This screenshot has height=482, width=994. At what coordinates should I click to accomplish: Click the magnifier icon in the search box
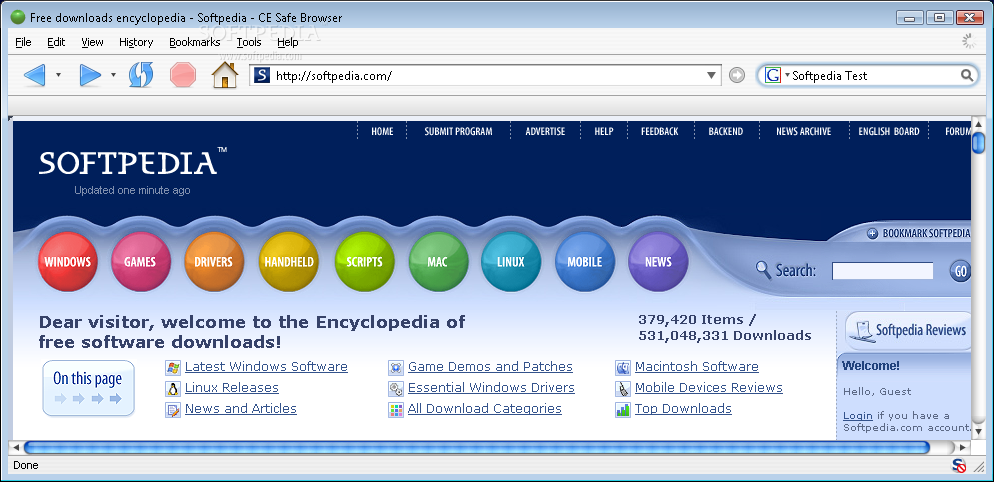[967, 75]
